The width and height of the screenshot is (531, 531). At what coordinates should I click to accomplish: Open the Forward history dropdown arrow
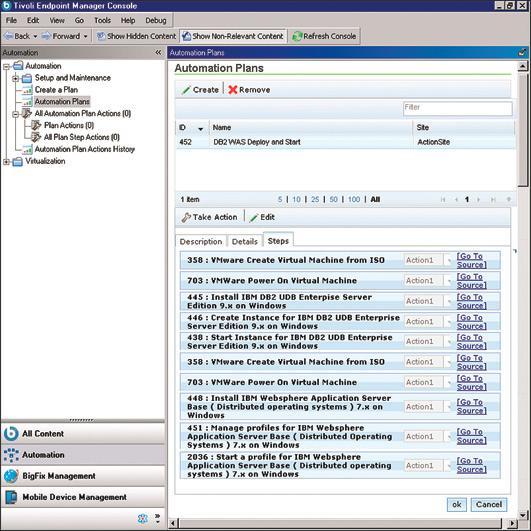[x=85, y=36]
